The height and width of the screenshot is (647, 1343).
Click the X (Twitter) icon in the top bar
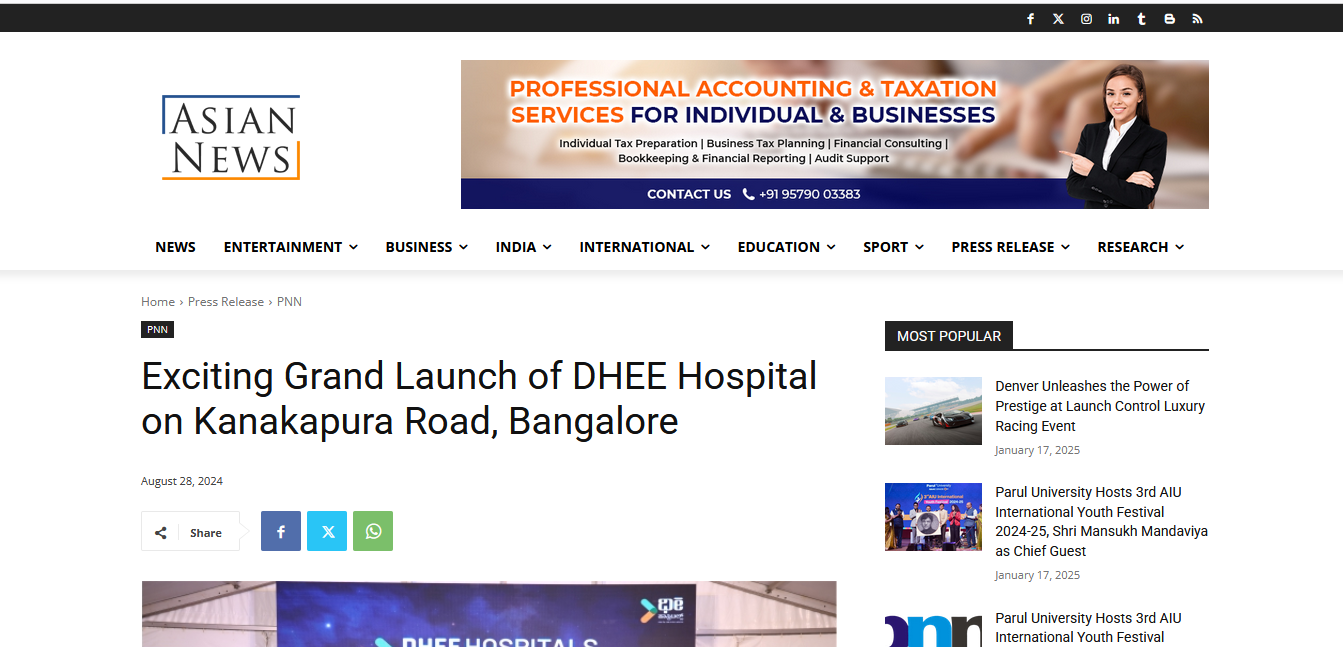pos(1058,18)
